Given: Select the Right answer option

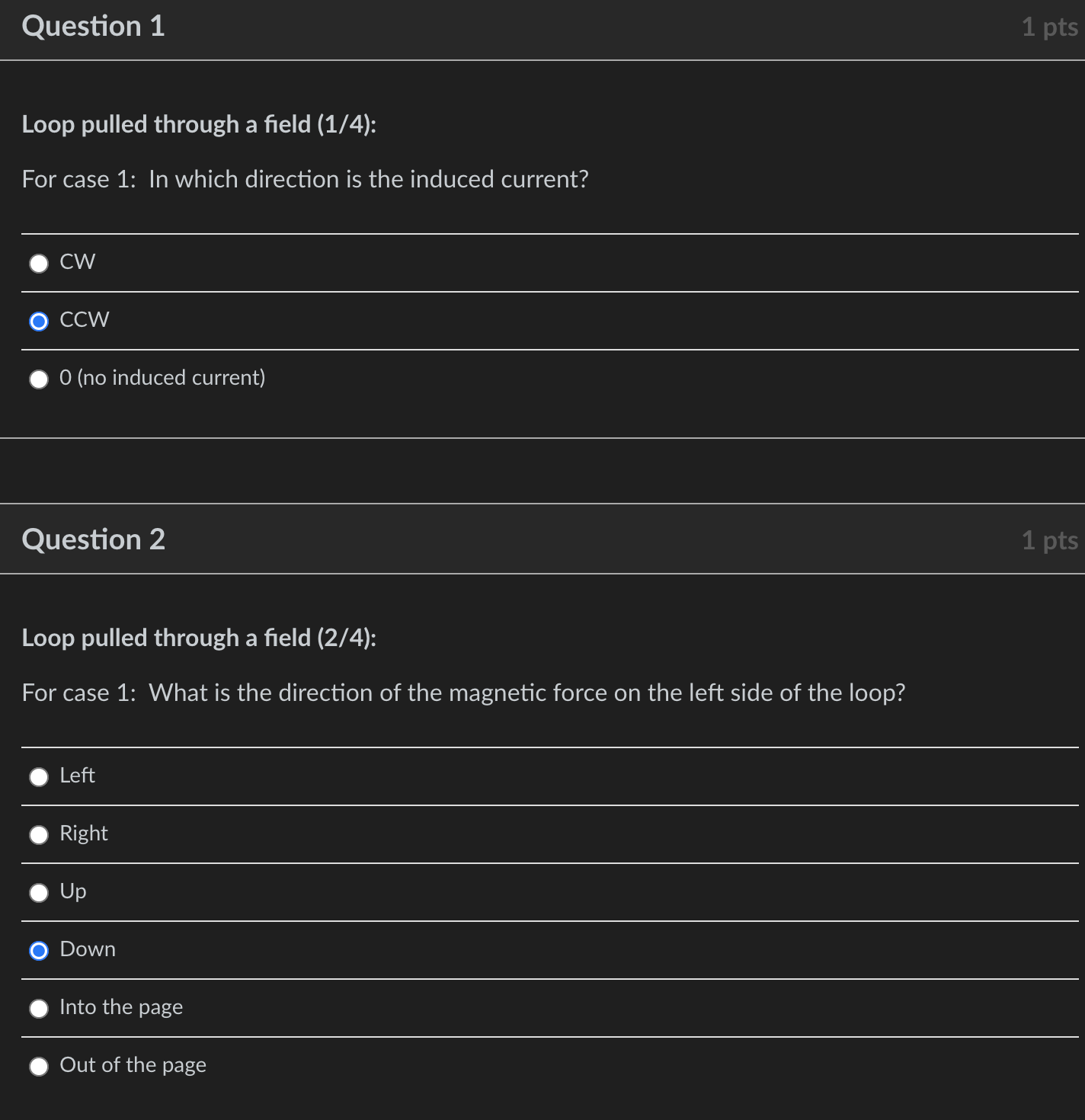Looking at the screenshot, I should 39,835.
